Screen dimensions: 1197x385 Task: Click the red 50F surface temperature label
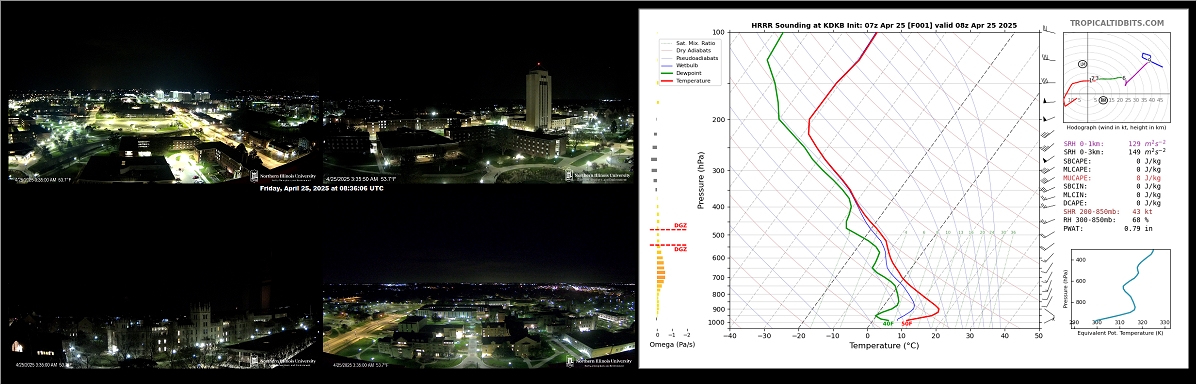click(x=906, y=324)
